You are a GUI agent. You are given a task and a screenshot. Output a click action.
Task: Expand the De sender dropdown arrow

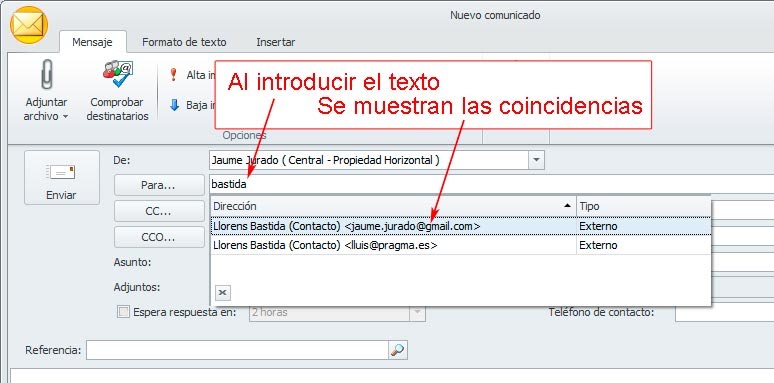536,160
